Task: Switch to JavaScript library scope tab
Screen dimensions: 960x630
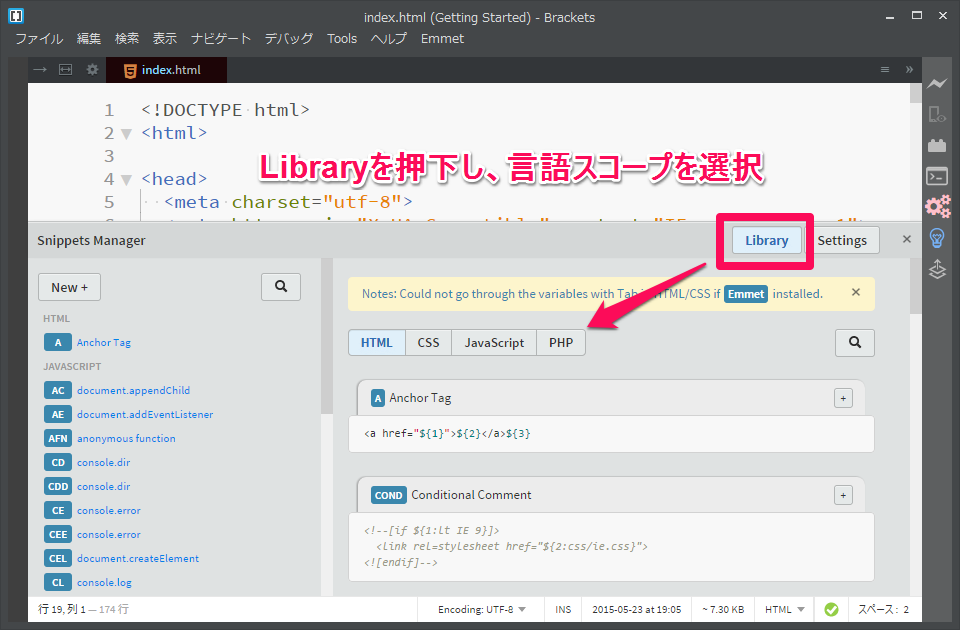Action: (494, 342)
